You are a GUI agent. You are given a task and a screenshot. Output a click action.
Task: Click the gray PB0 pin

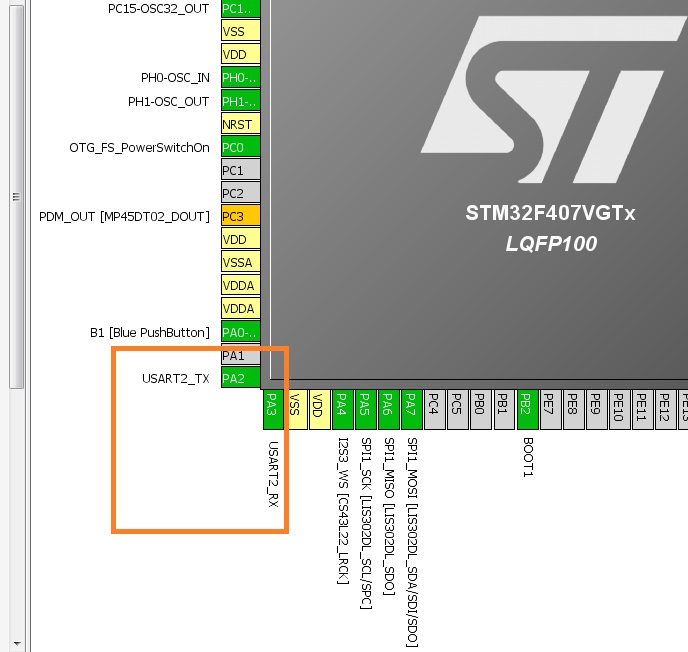pos(480,409)
